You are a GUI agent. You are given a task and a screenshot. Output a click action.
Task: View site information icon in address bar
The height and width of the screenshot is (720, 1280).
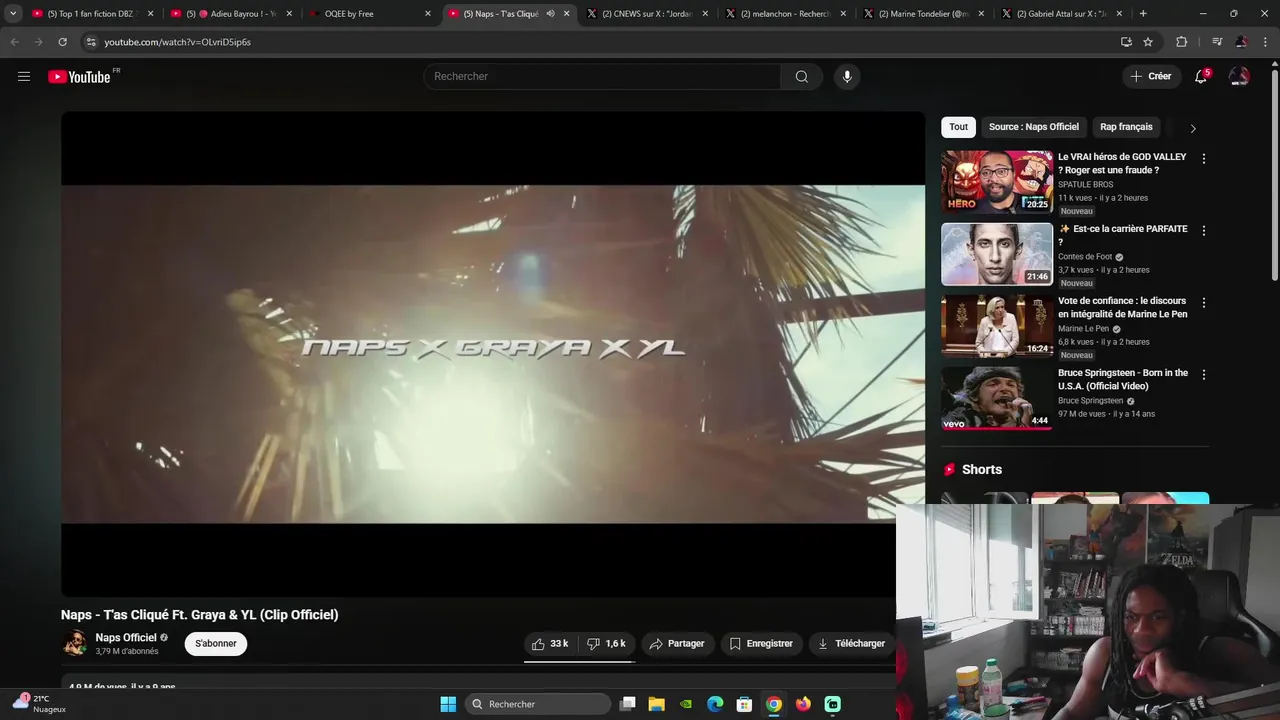coord(91,42)
